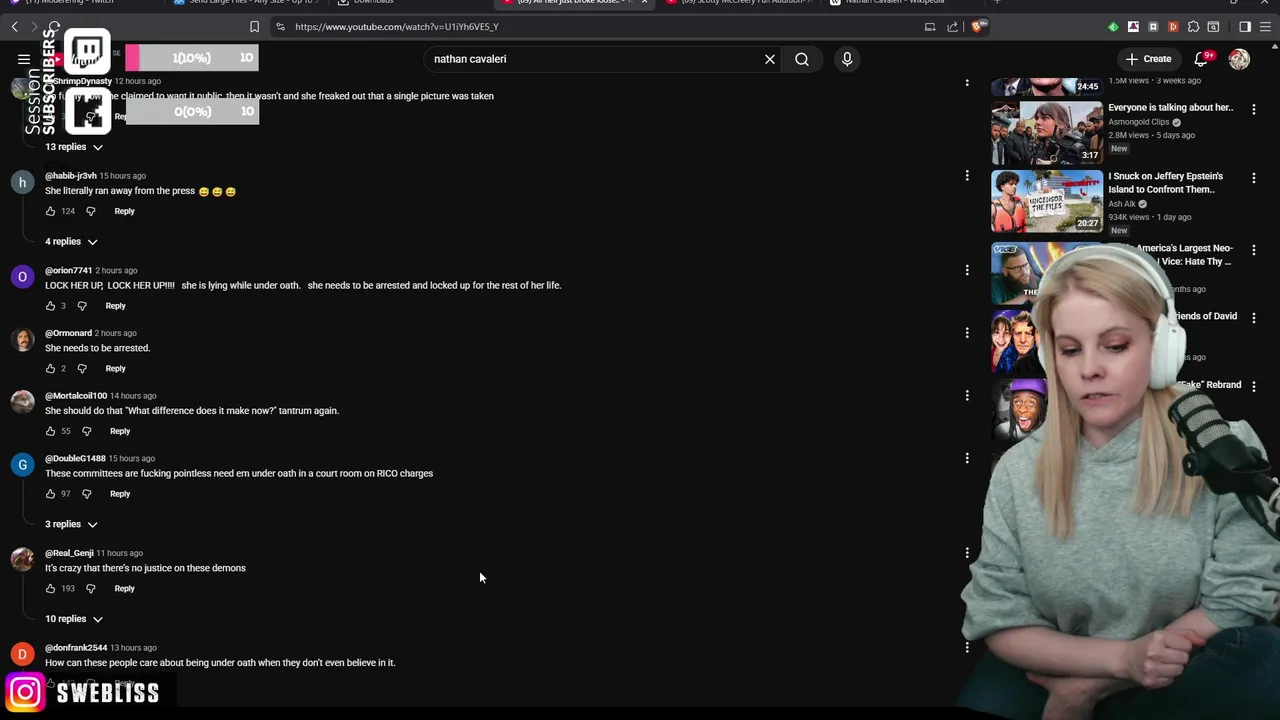
Task: Switch to the Scotty McCreery audition tab
Action: pyautogui.click(x=740, y=4)
